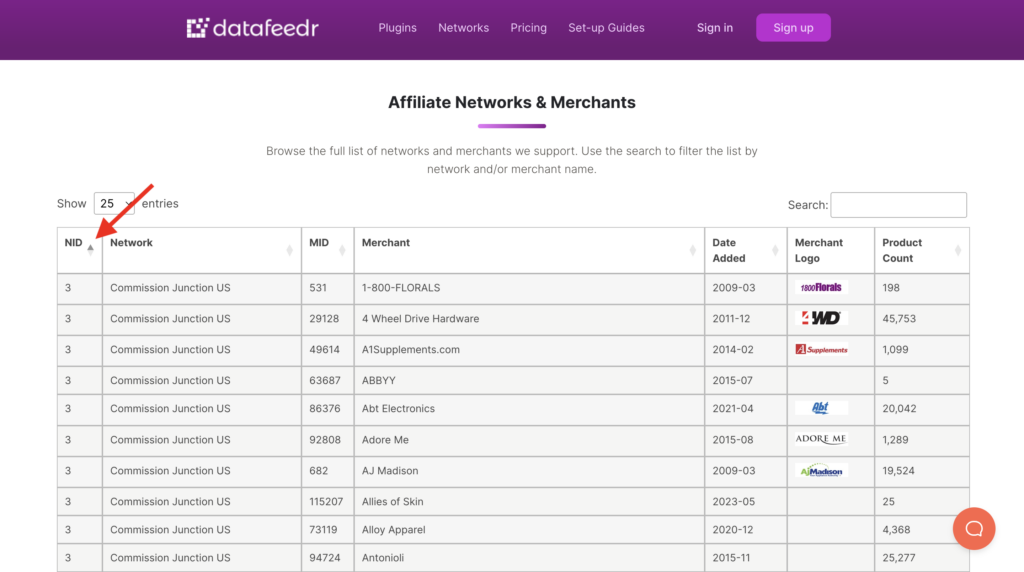
Task: Click product count 19,524
Action: pos(899,470)
